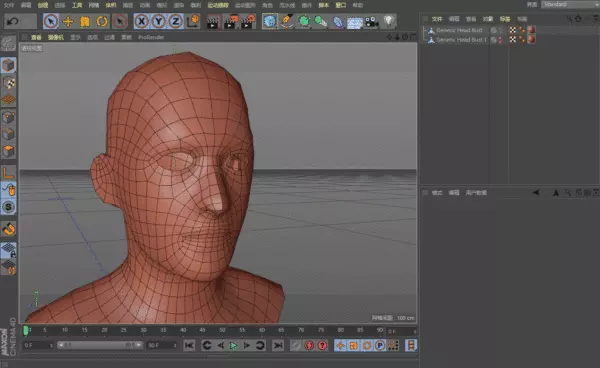Screen dimensions: 600x368
Task: Select the Move tool
Action: [x=68, y=21]
